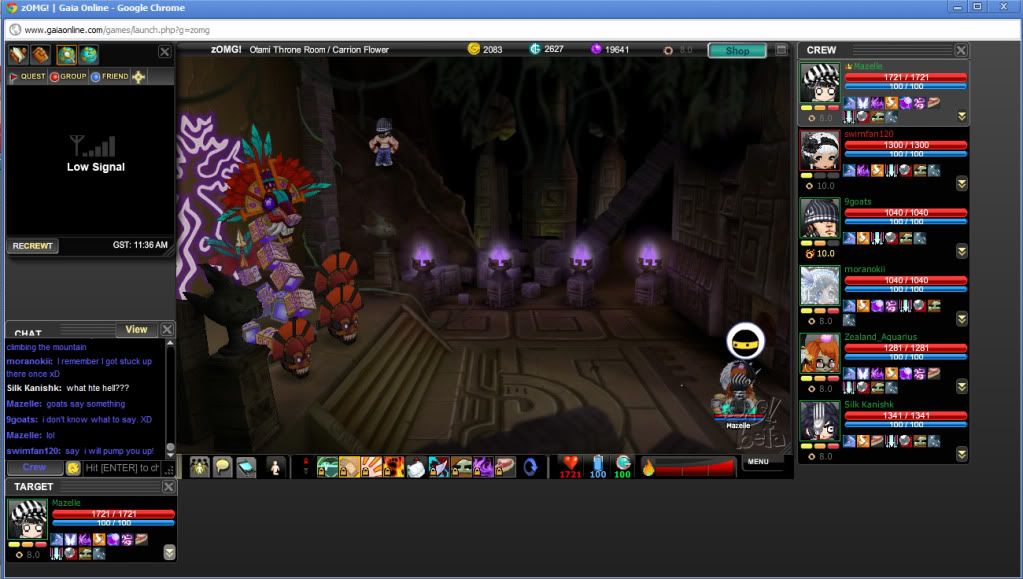Click the red rage meter bar

(694, 467)
